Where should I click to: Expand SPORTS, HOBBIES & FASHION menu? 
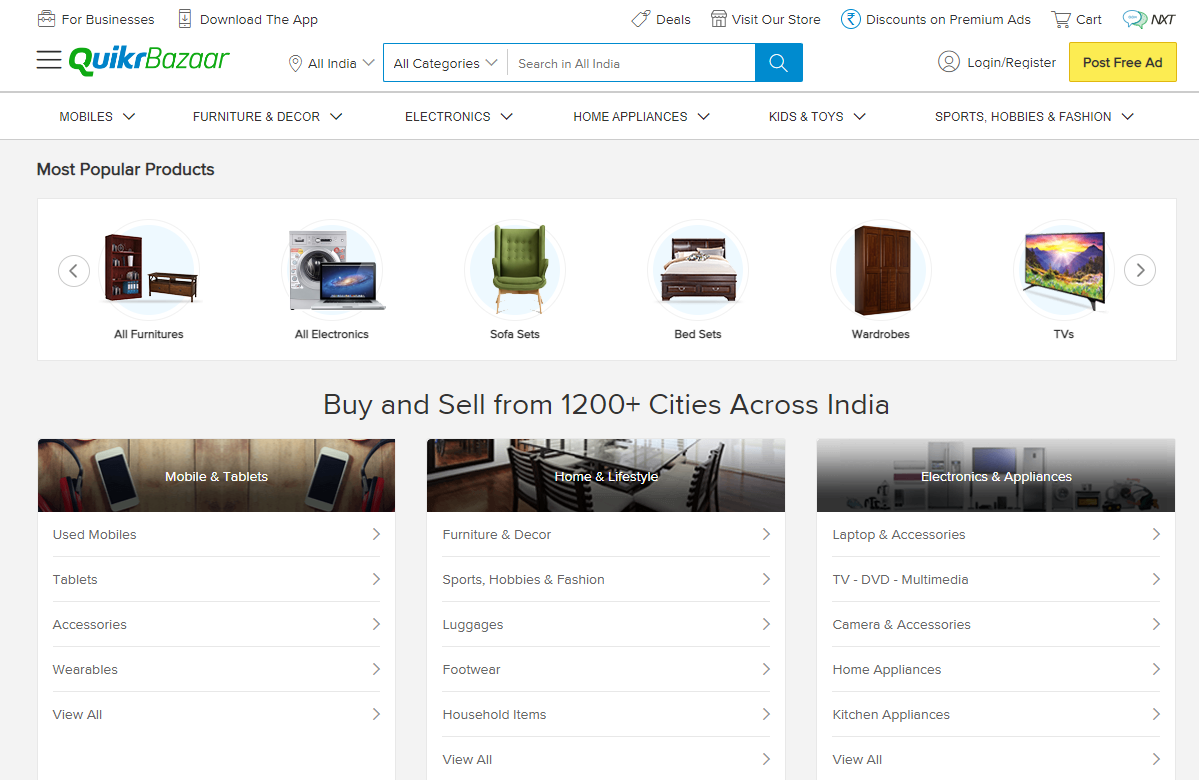1034,116
